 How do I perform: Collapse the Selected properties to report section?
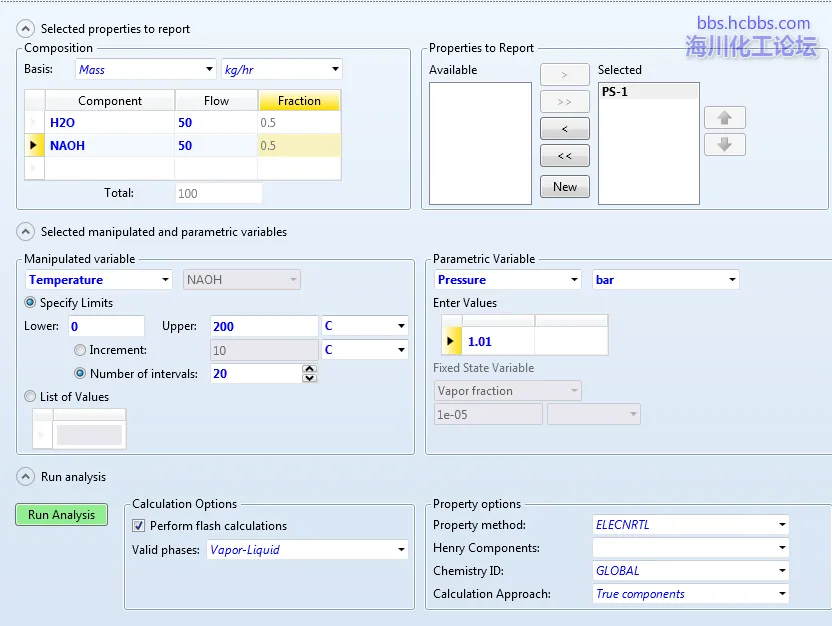[24, 29]
